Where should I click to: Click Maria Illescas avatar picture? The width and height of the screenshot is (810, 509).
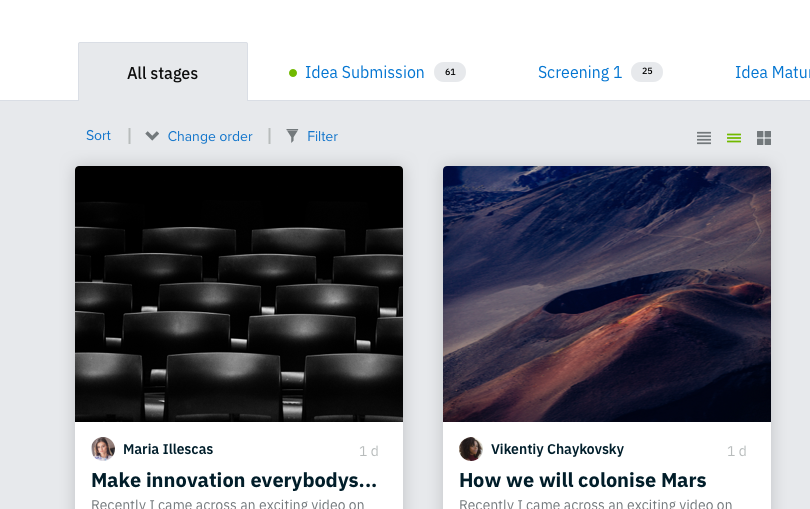[103, 449]
